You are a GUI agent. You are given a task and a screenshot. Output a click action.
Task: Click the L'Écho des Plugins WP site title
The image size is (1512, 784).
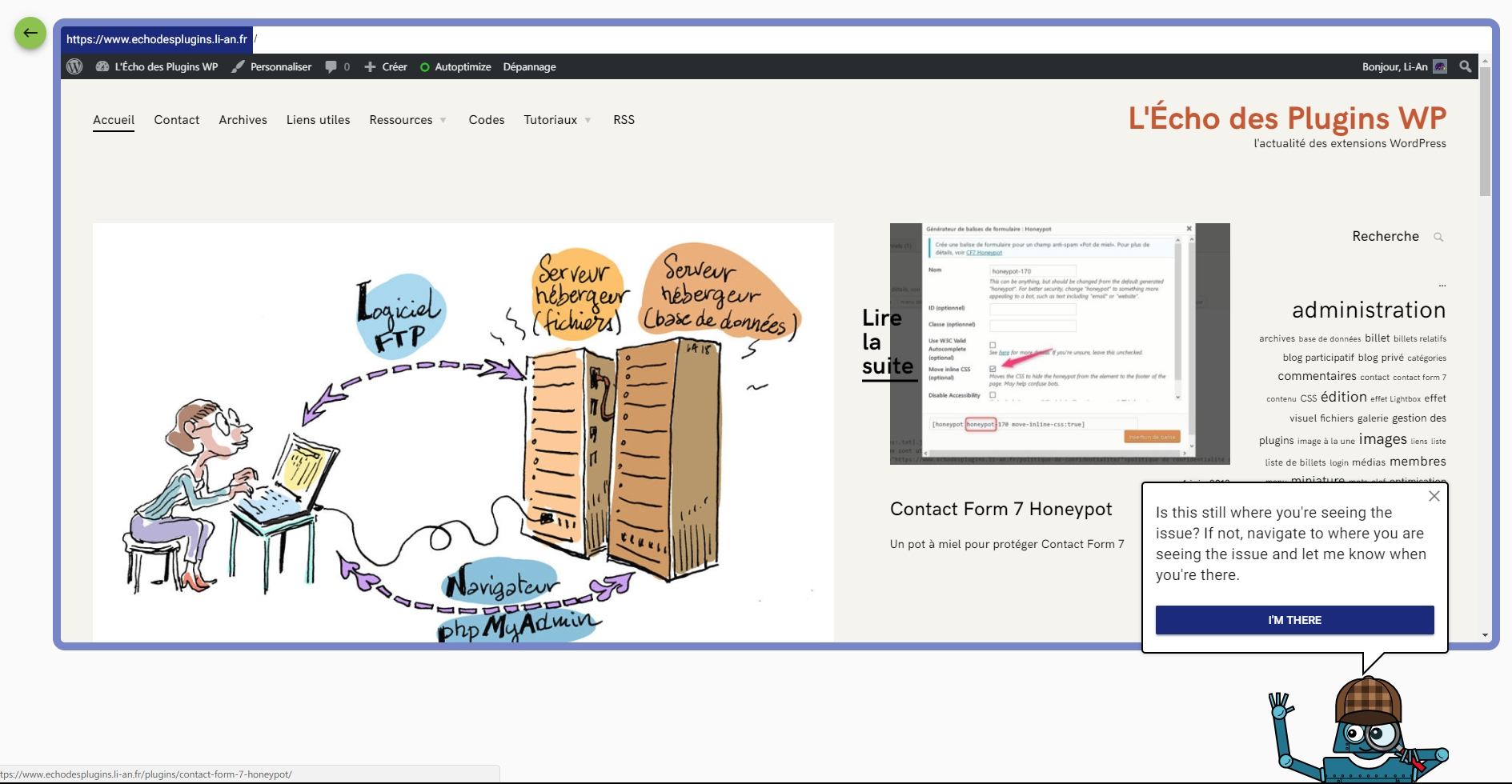pos(1287,118)
